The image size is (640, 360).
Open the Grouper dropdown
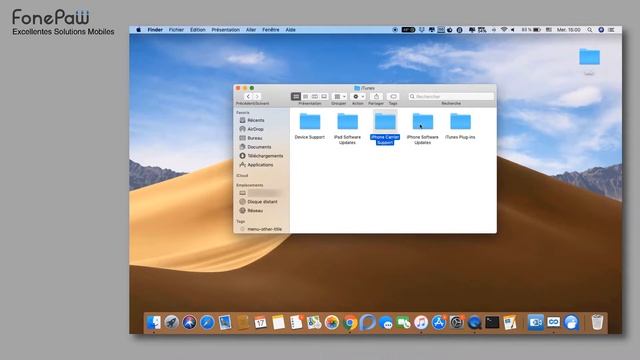coord(339,97)
